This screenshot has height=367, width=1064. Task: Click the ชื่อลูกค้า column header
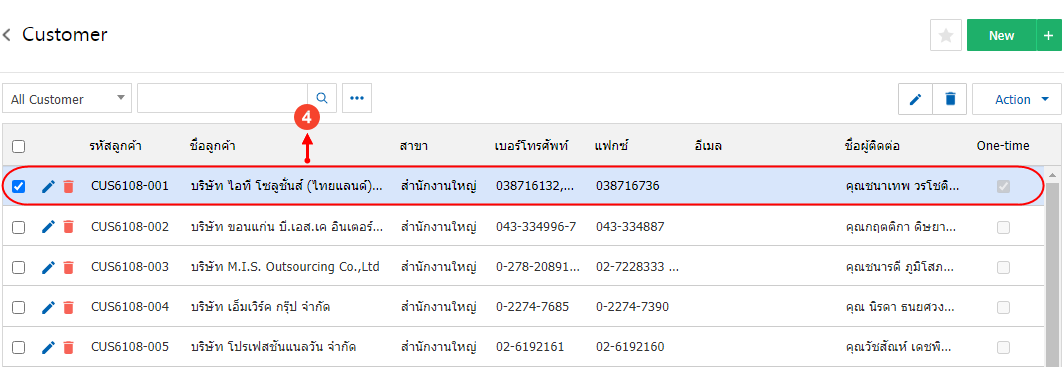[x=212, y=145]
